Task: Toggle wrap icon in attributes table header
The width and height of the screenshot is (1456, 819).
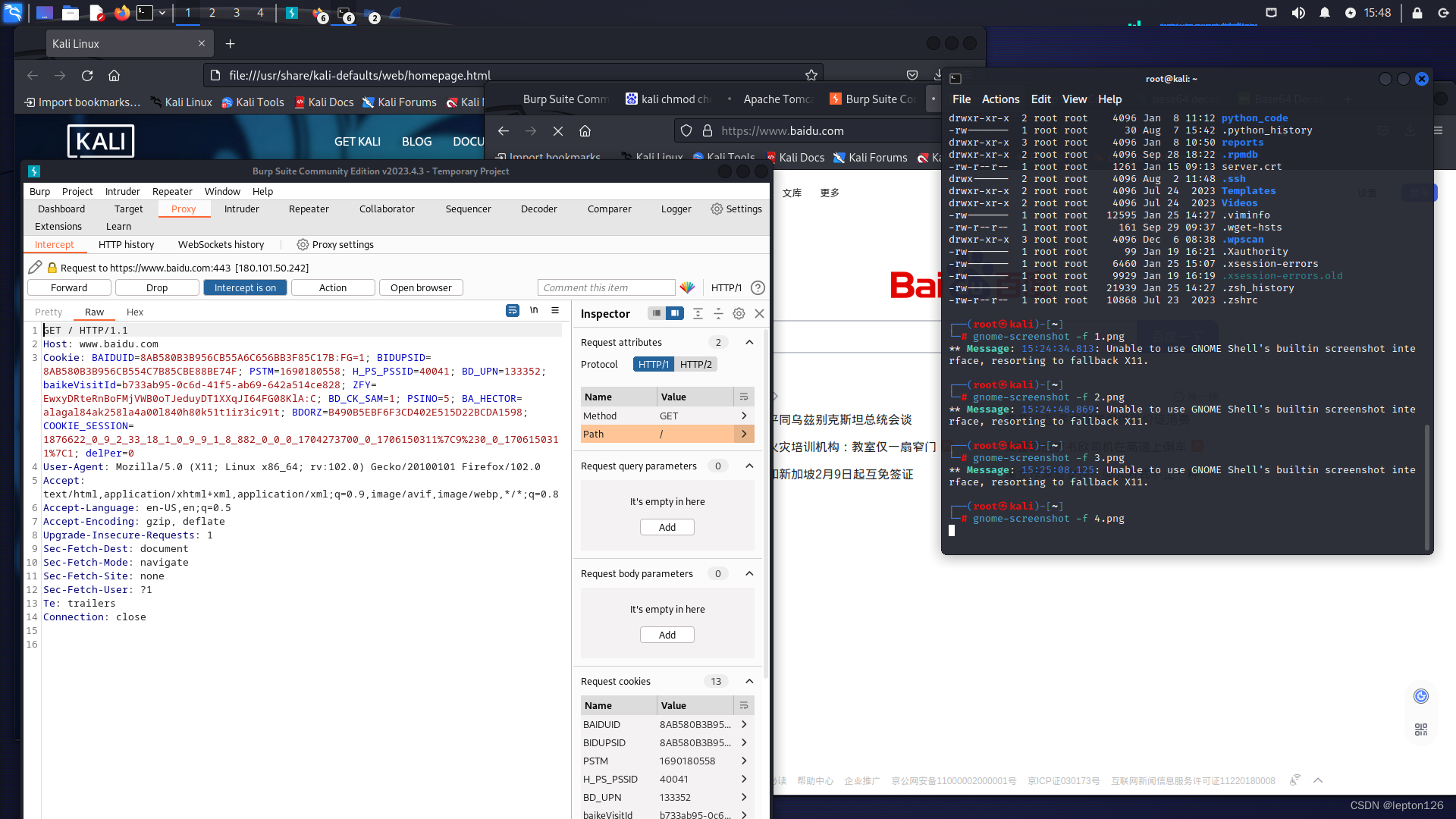Action: (744, 397)
